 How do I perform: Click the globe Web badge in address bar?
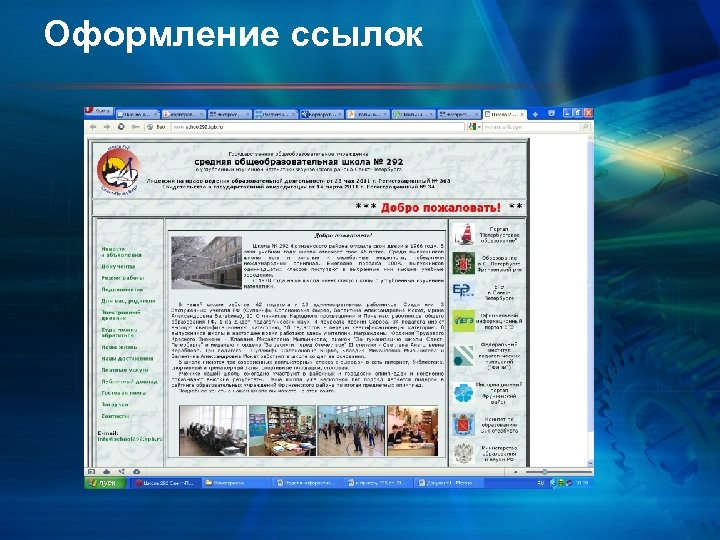click(156, 127)
